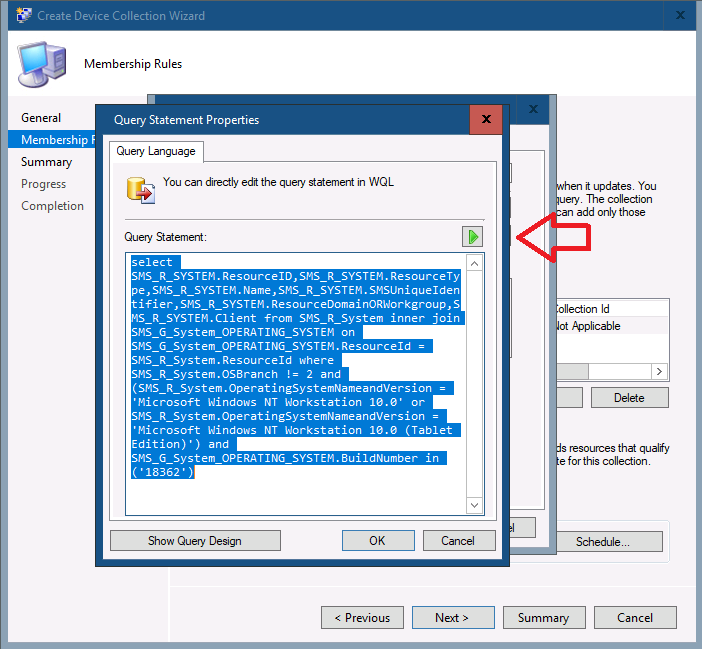
Task: Click the Collection Id column header
Action: (x=582, y=309)
